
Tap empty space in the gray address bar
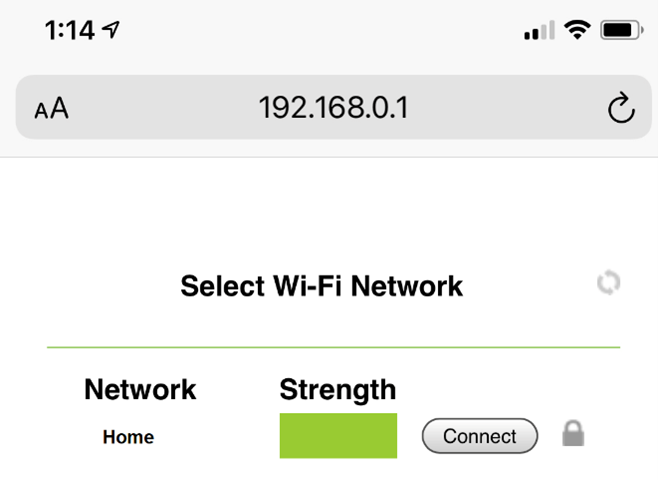[500, 107]
